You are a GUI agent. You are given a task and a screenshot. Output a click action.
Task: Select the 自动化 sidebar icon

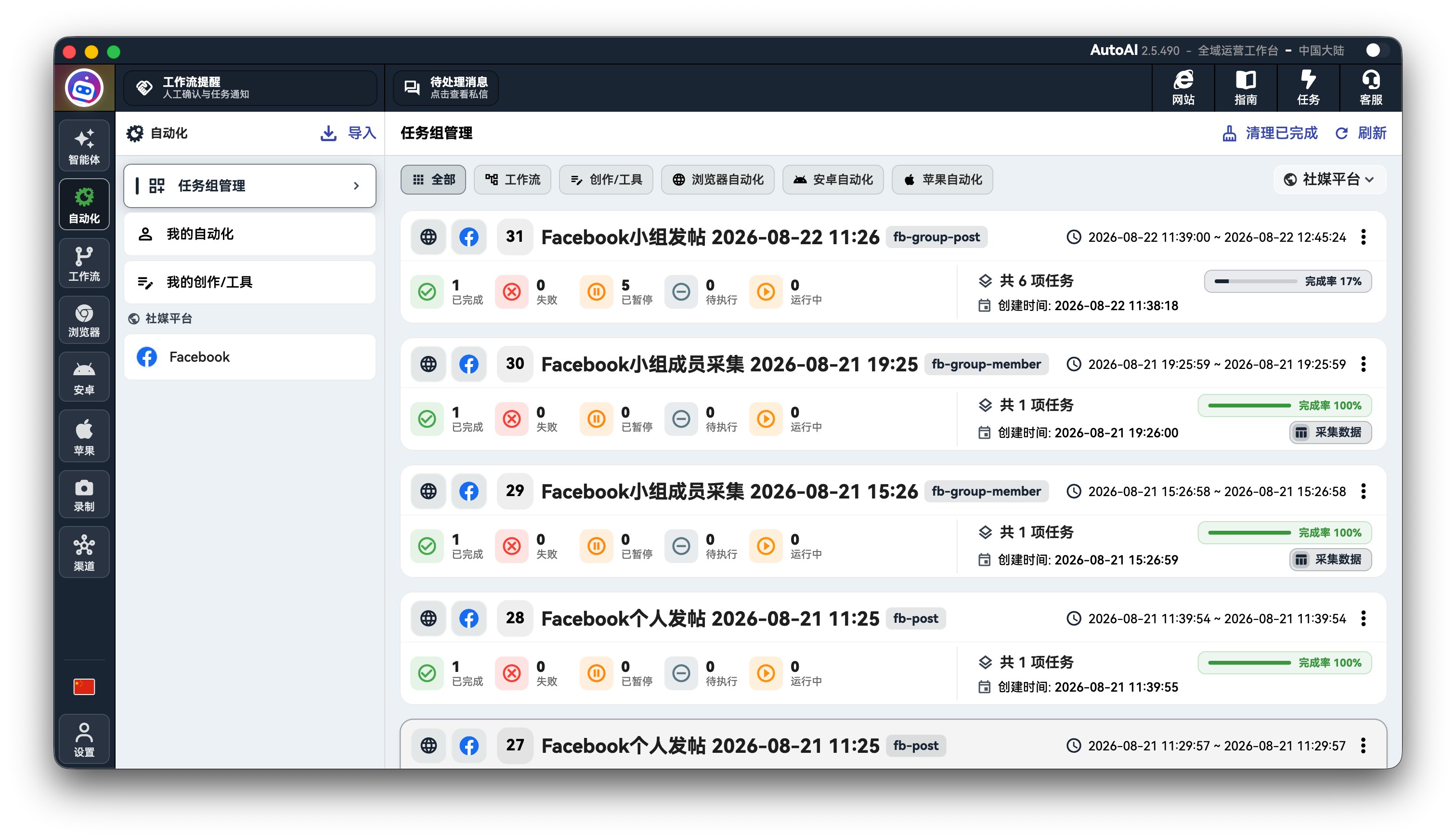tap(84, 205)
